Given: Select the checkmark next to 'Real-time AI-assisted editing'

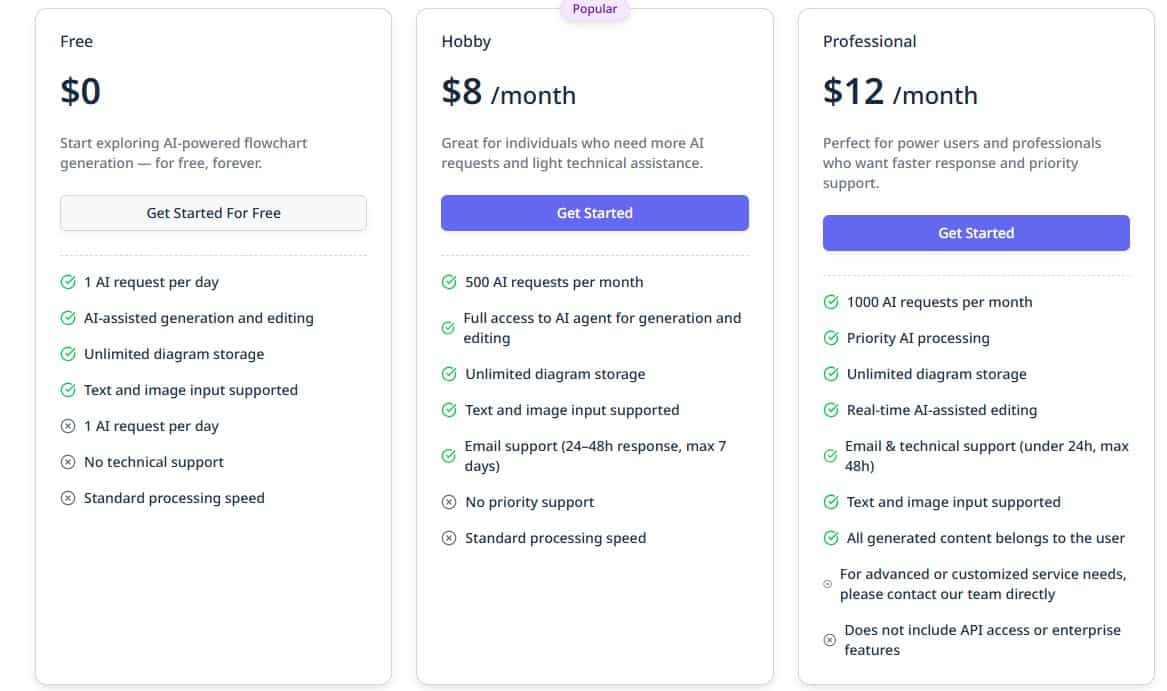Looking at the screenshot, I should point(830,410).
